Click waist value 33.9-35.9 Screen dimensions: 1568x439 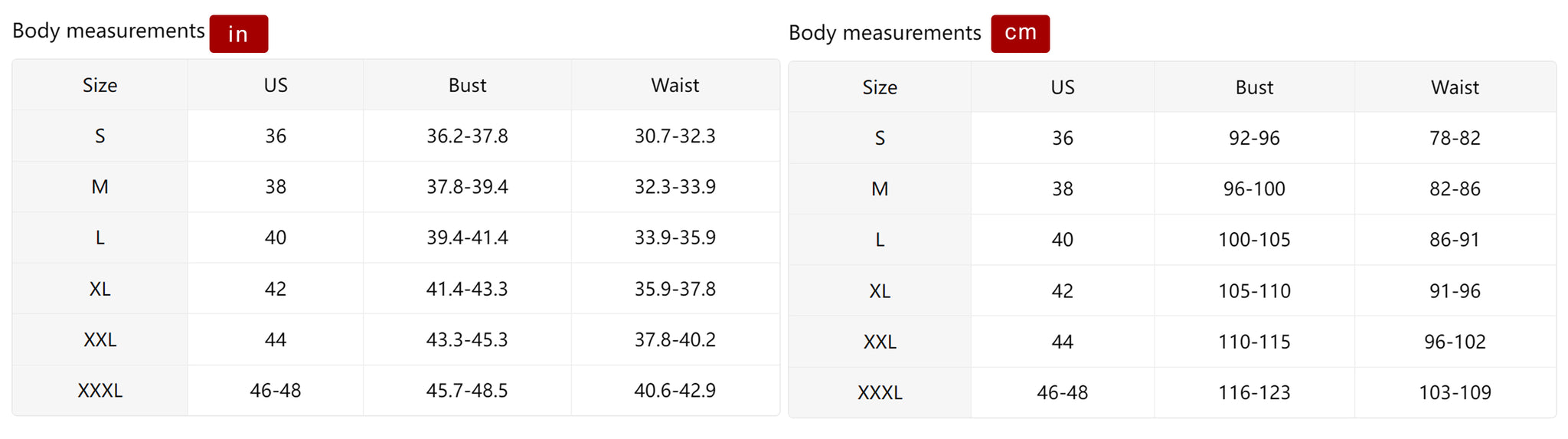675,238
